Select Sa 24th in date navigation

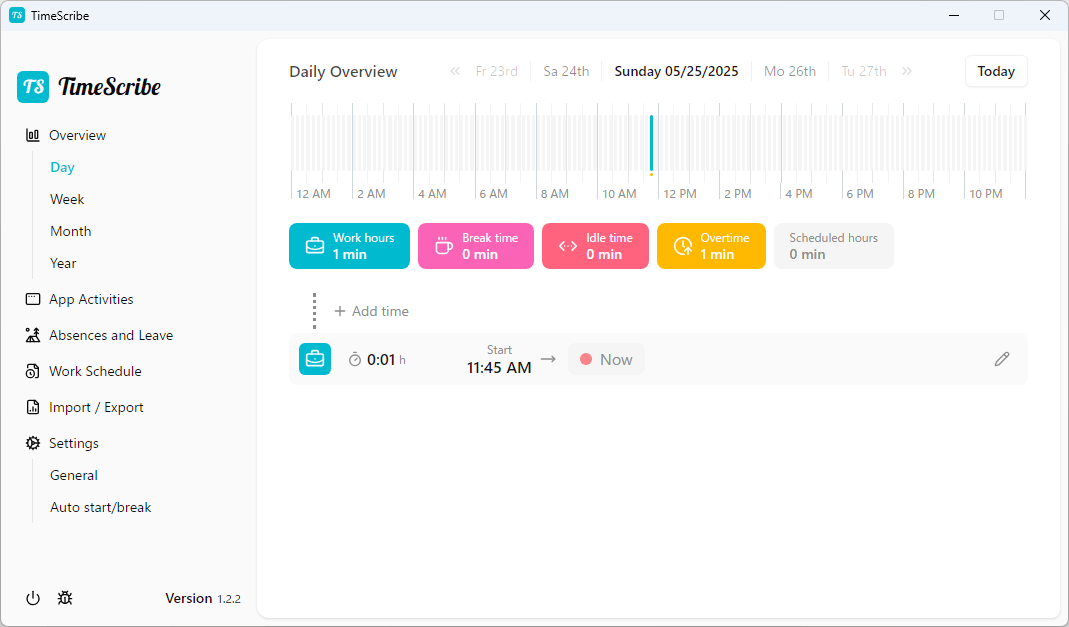tap(566, 72)
